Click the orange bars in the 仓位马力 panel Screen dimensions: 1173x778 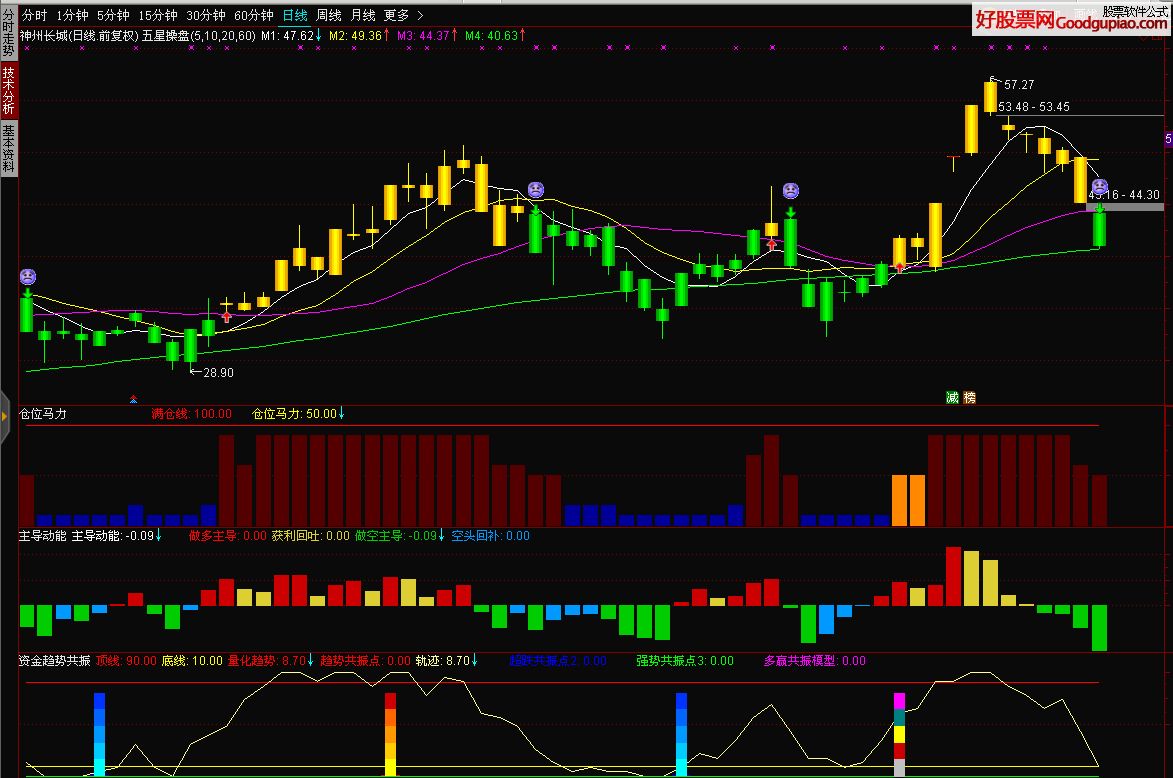click(908, 500)
